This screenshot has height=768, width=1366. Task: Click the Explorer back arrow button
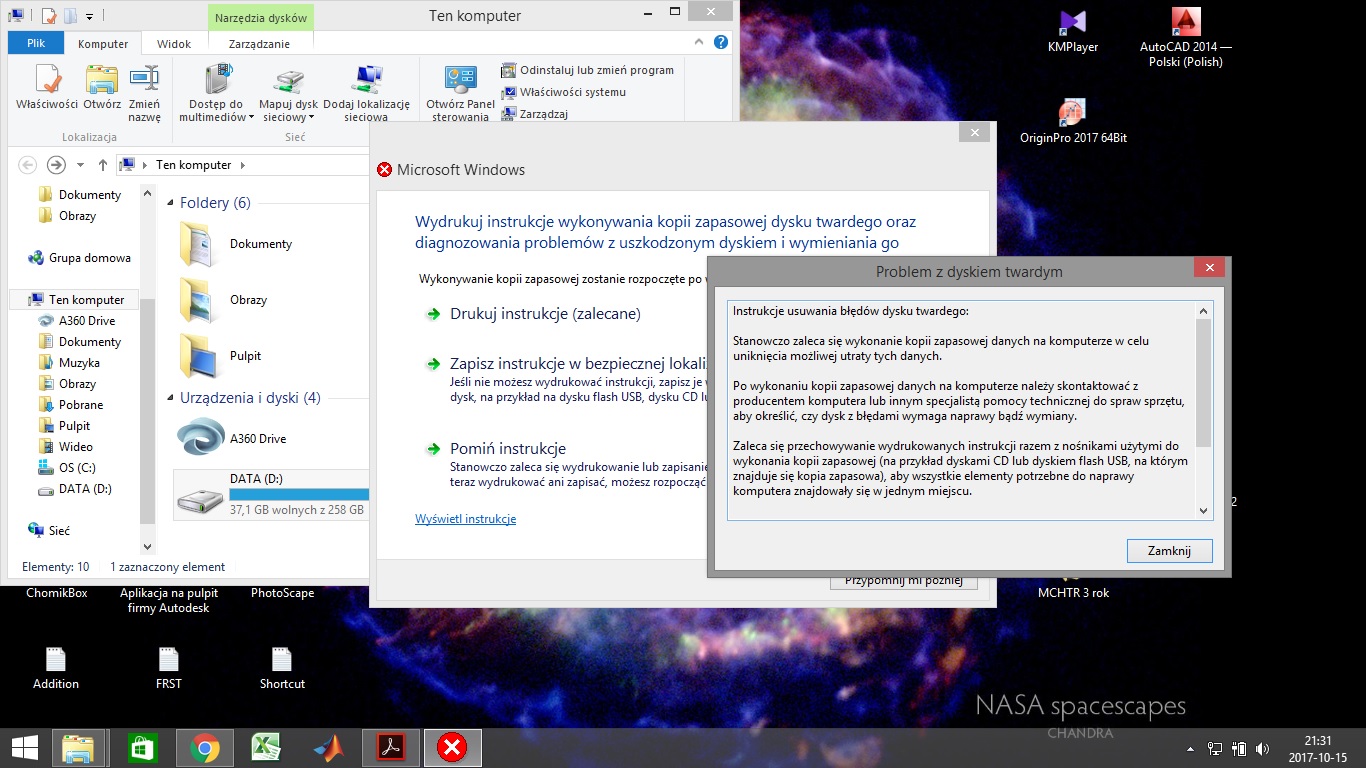(27, 165)
